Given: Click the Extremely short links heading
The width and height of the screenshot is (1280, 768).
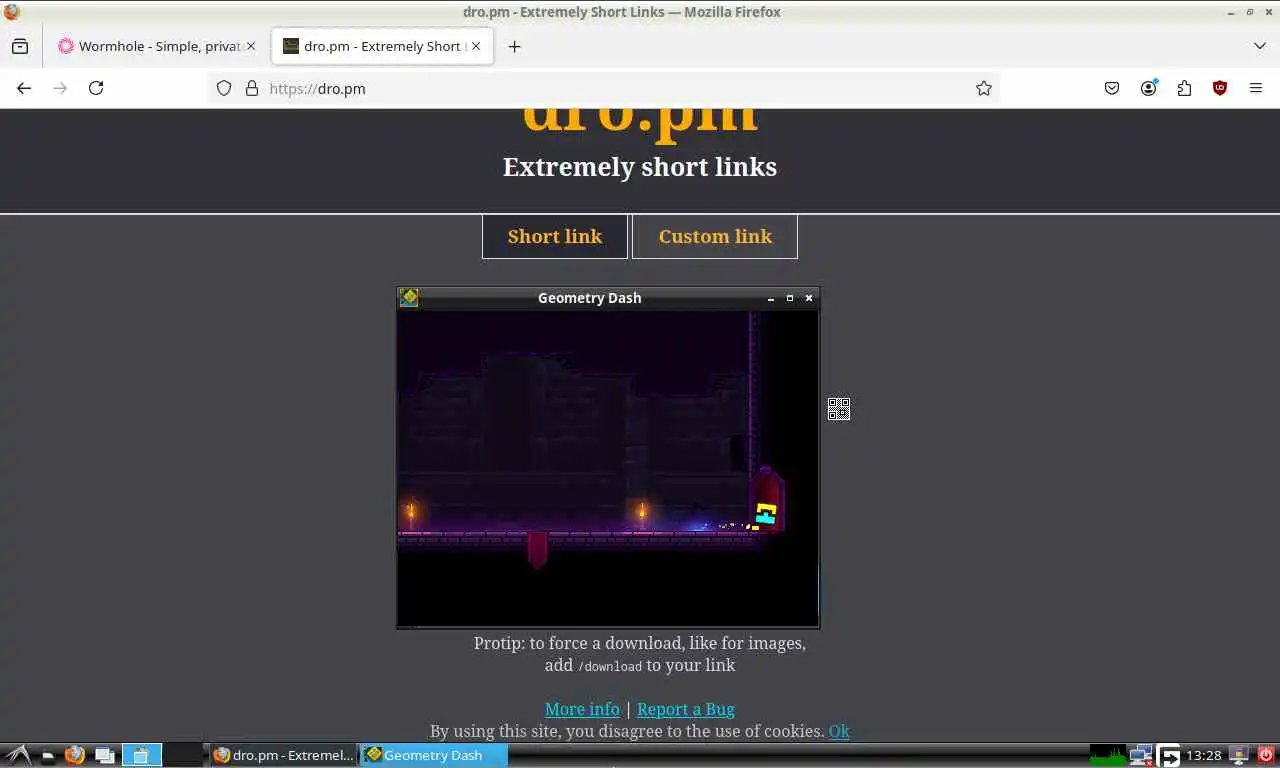Looking at the screenshot, I should [x=640, y=167].
